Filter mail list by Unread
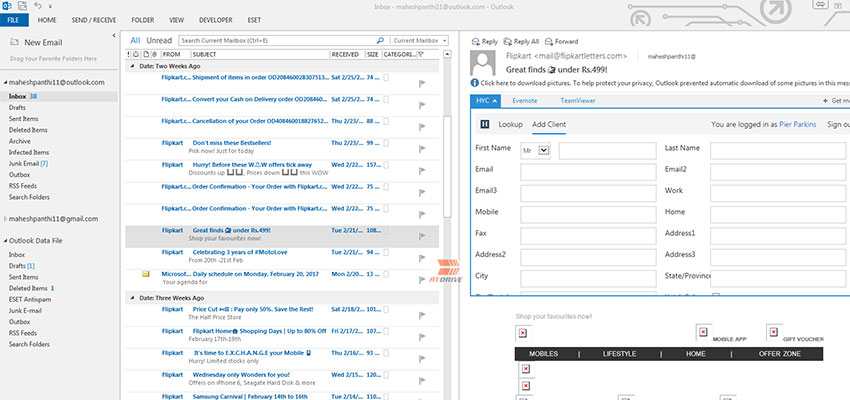850x400 pixels. [x=159, y=40]
